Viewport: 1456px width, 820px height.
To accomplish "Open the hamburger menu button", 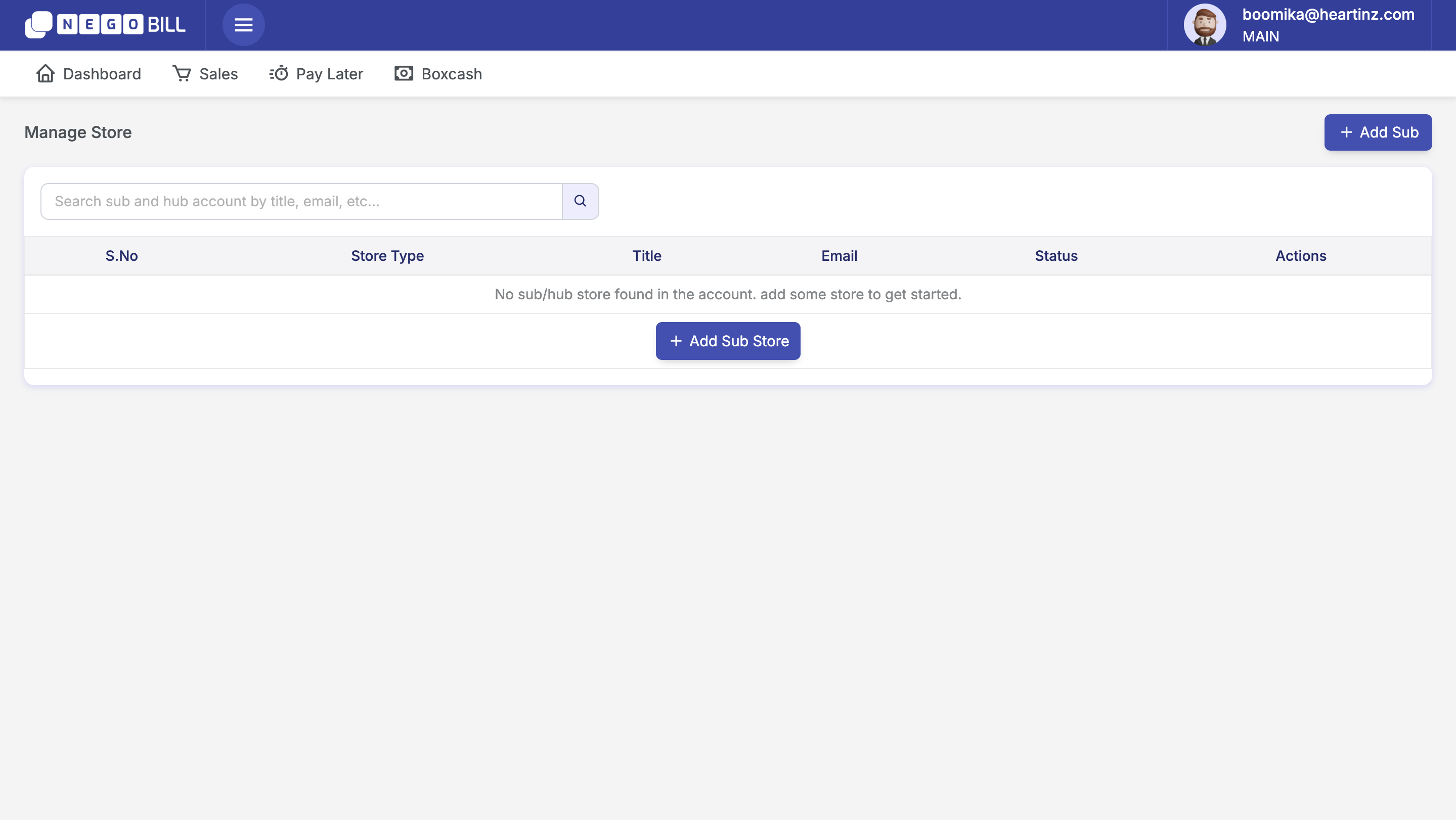I will click(244, 25).
